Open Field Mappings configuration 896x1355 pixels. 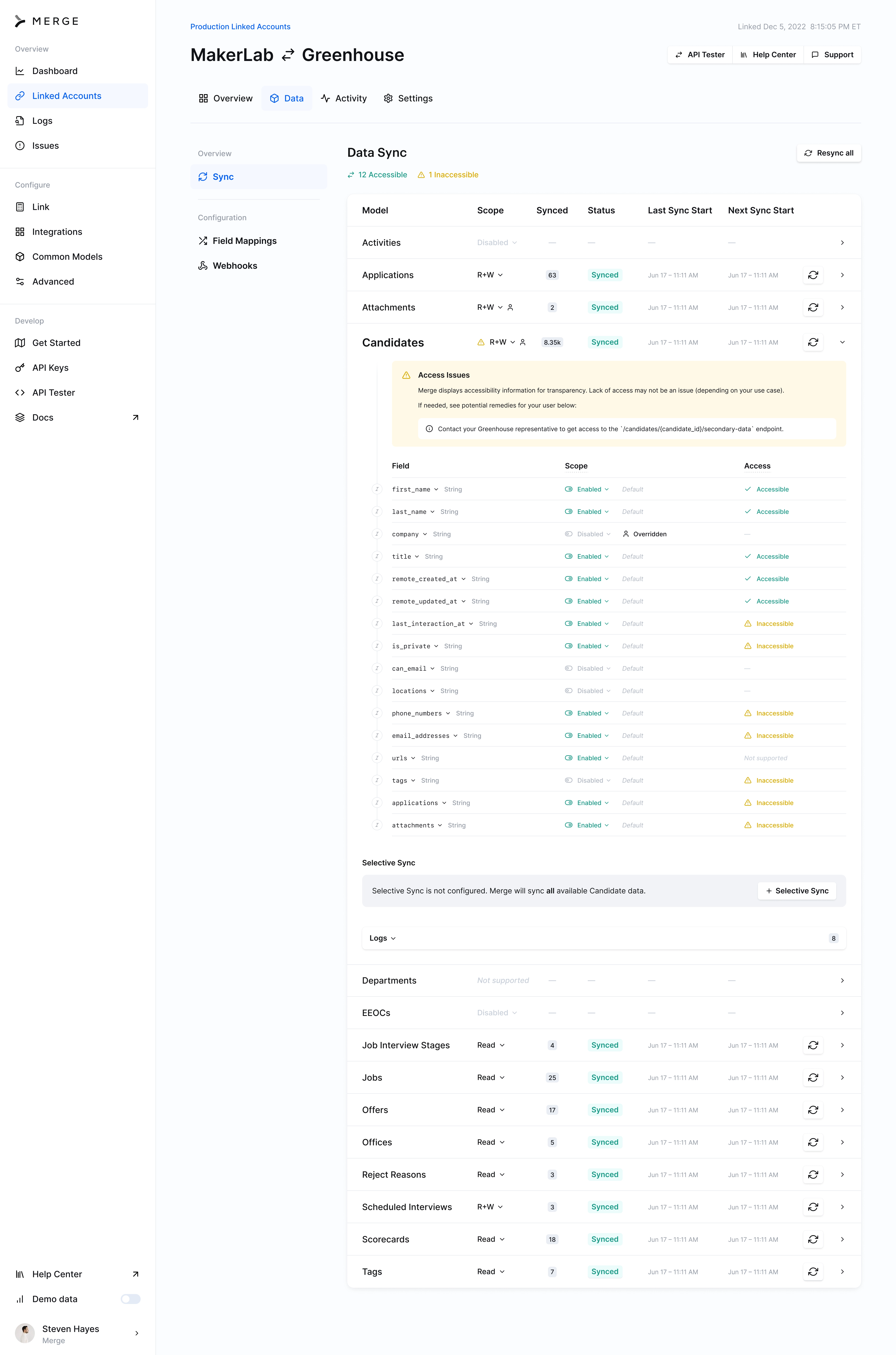pyautogui.click(x=259, y=241)
